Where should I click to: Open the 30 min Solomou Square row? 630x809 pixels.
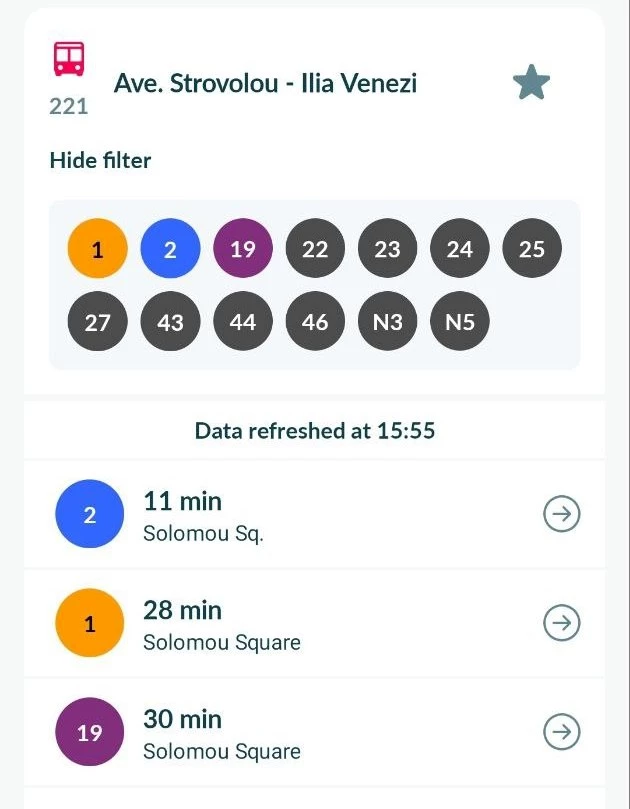(315, 732)
